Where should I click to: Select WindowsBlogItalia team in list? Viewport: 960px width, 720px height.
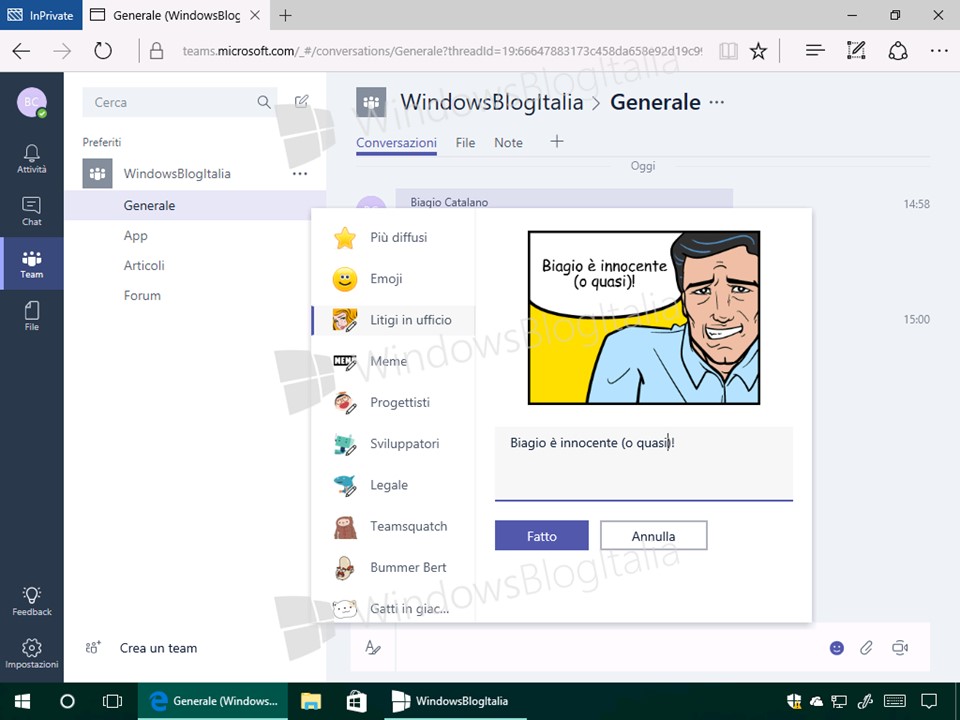[177, 174]
